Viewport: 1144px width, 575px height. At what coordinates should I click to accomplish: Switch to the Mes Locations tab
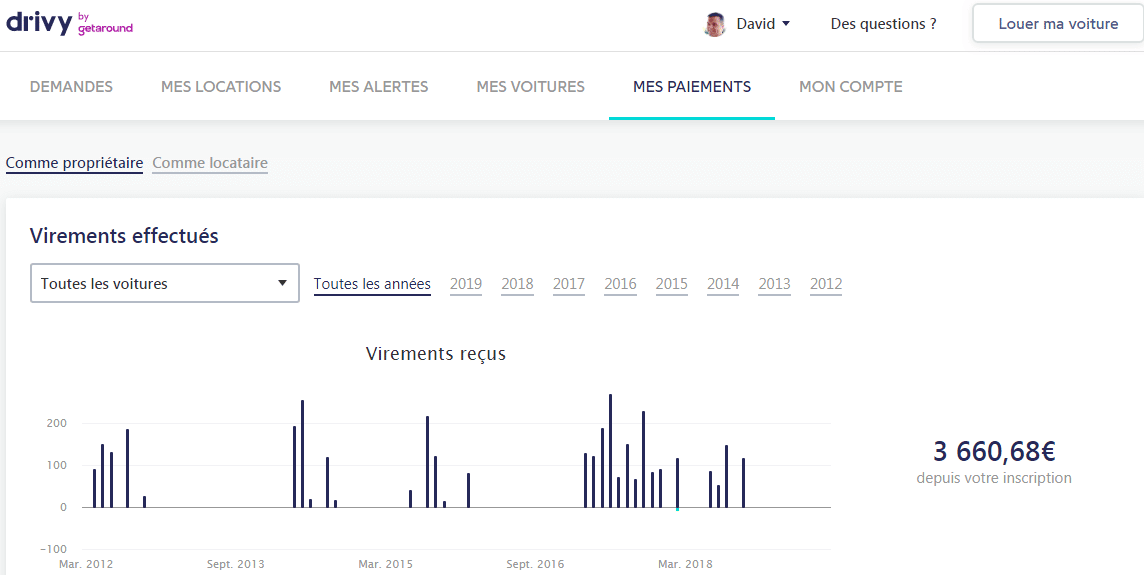pyautogui.click(x=221, y=87)
